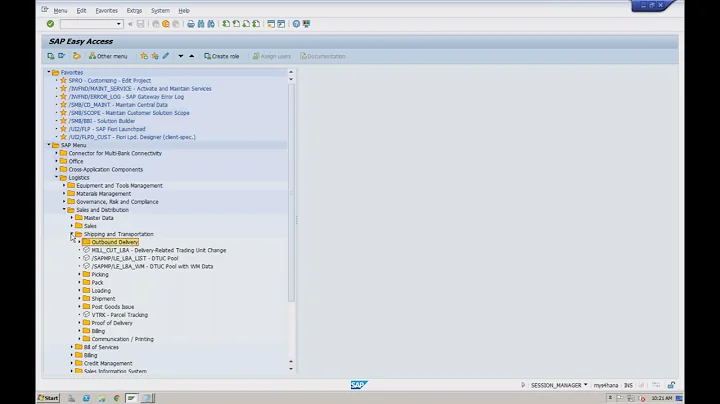Click the lock icon in status bar
This screenshot has height=404, width=720.
671,385
